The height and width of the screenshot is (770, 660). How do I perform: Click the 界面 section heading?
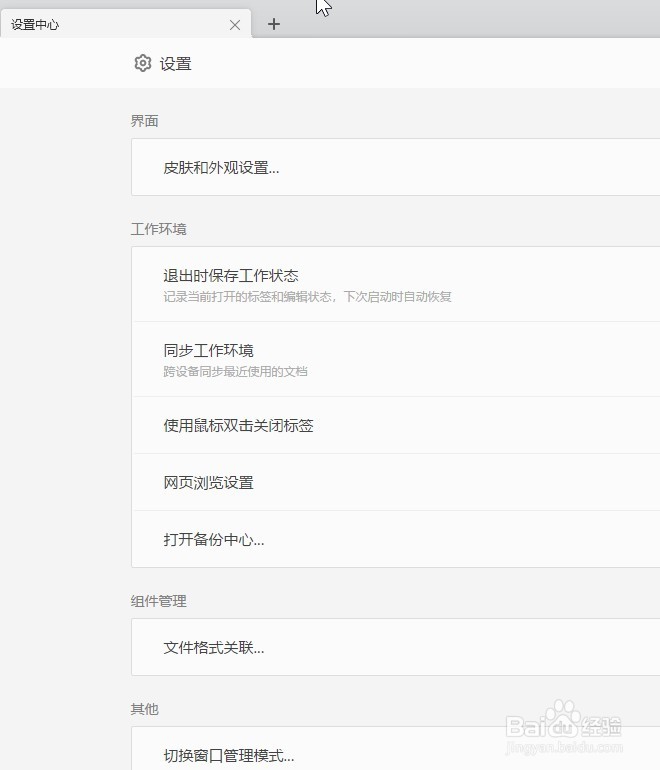tap(144, 121)
